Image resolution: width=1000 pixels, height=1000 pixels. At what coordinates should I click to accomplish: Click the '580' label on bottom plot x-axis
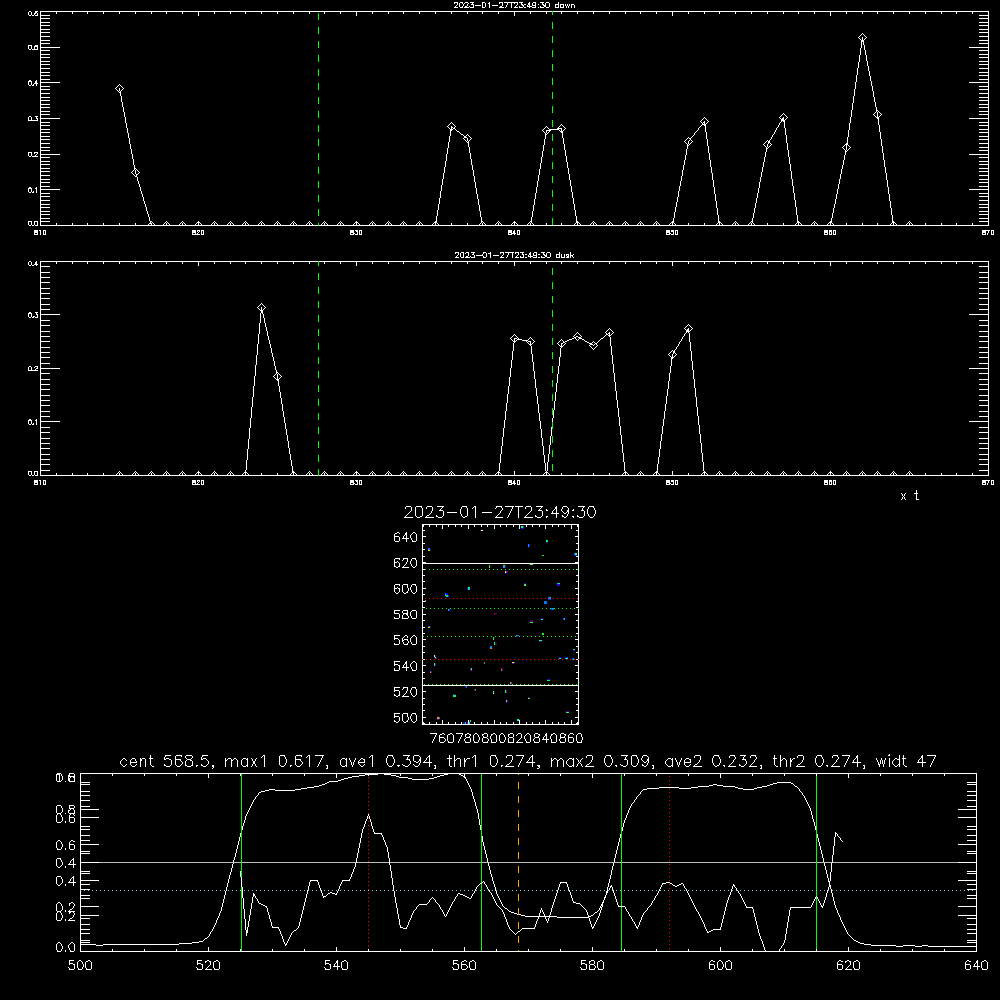(x=592, y=966)
